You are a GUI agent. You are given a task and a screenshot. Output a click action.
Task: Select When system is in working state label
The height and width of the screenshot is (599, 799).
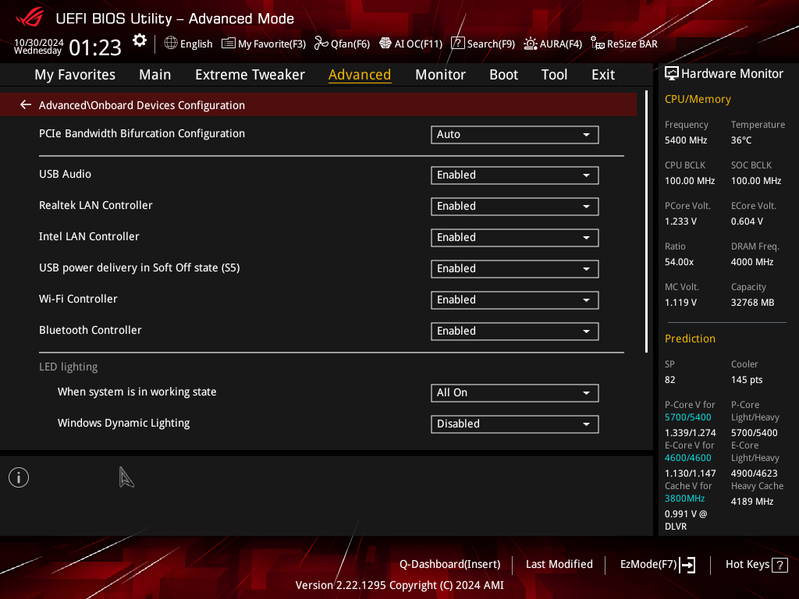click(137, 392)
